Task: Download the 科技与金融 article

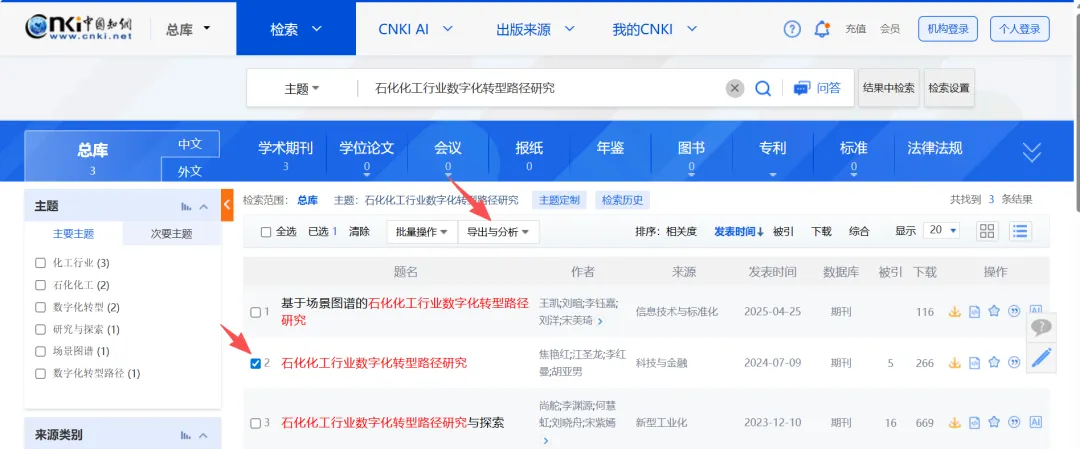Action: [x=955, y=362]
